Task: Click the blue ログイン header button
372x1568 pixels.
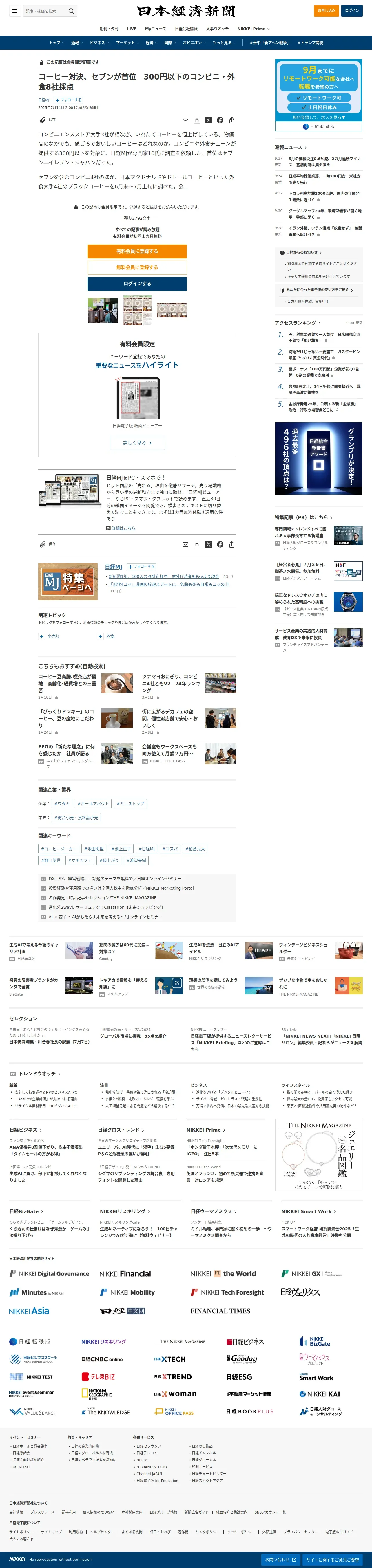Action: tap(352, 10)
